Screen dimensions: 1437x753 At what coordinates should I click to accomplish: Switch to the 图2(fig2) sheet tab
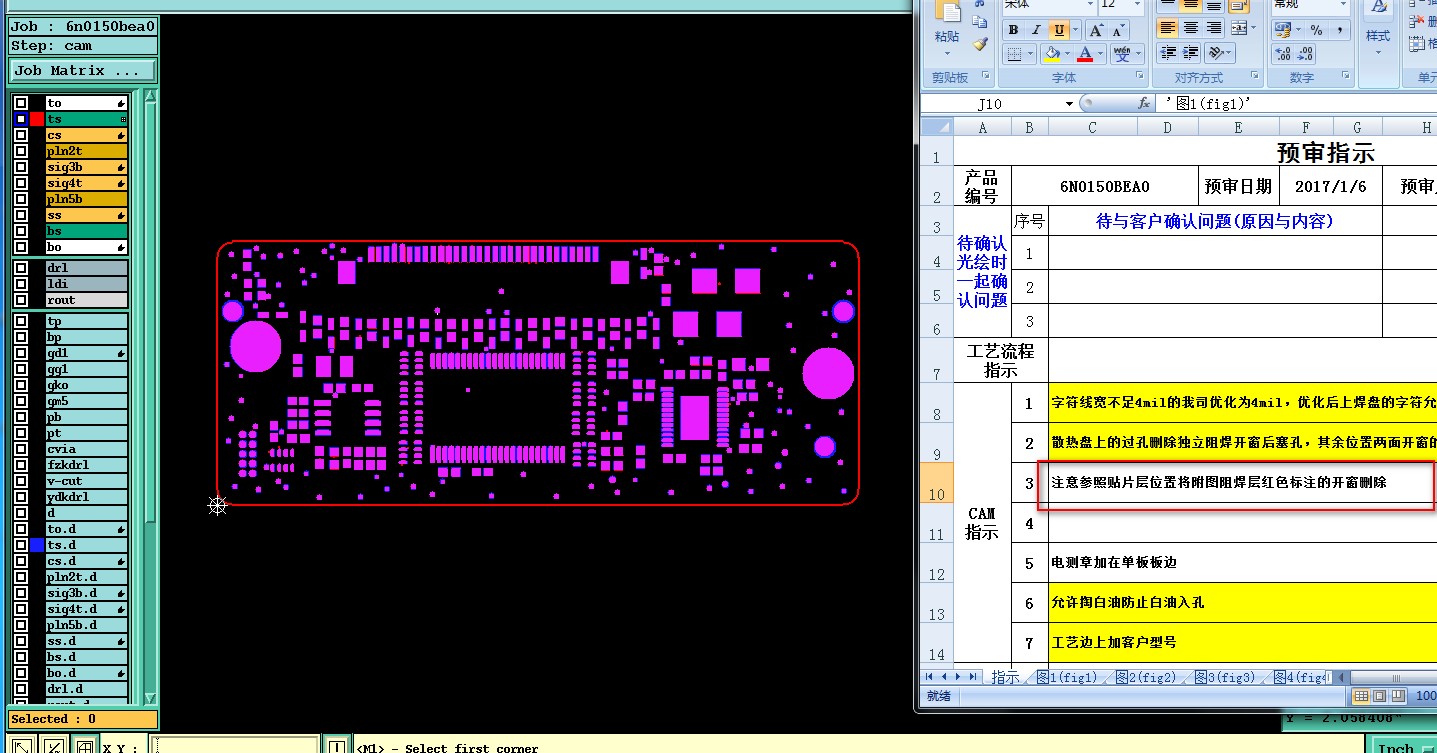tap(1148, 678)
